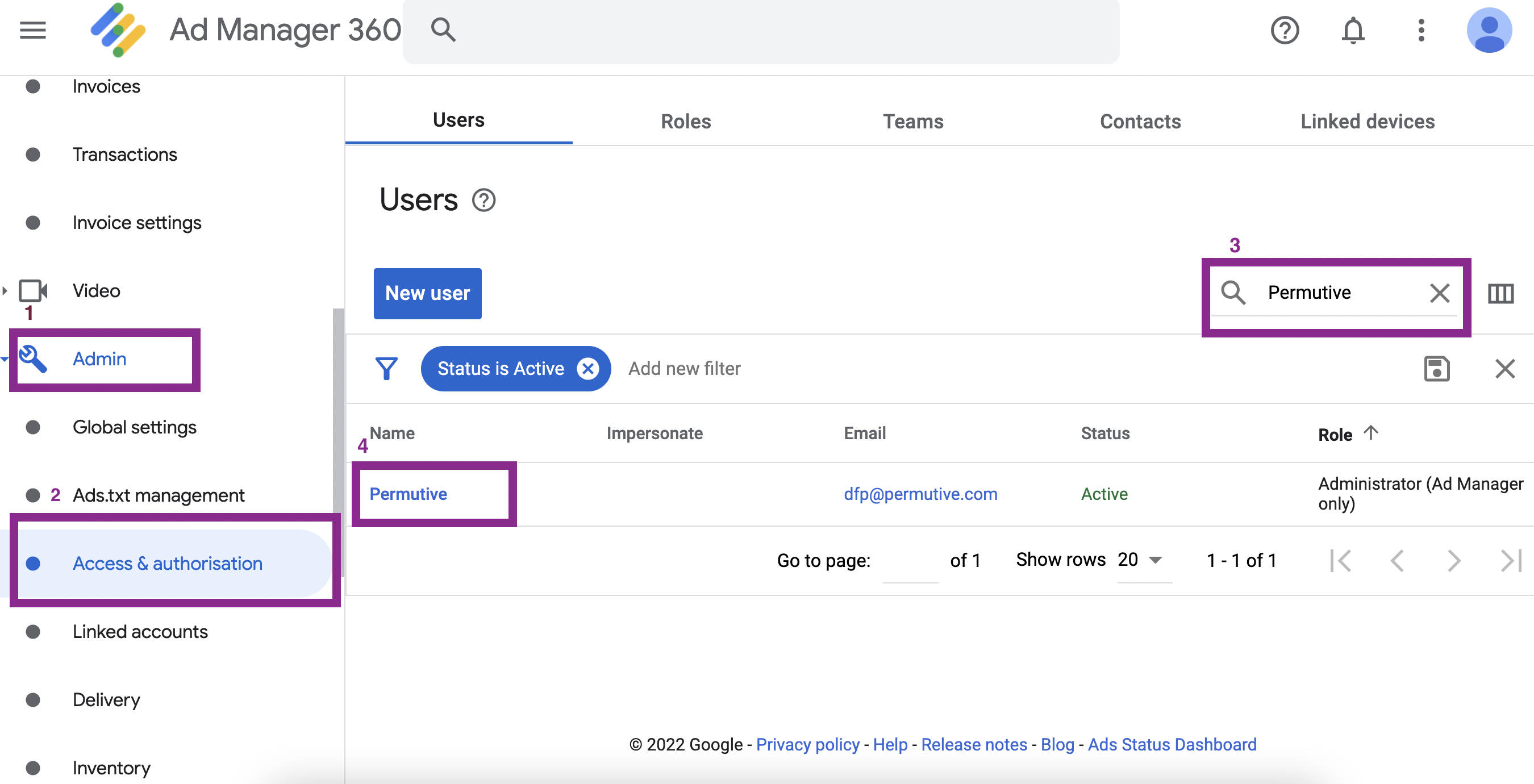Open the three-dot more options menu
Image resolution: width=1534 pixels, height=784 pixels.
[1421, 30]
